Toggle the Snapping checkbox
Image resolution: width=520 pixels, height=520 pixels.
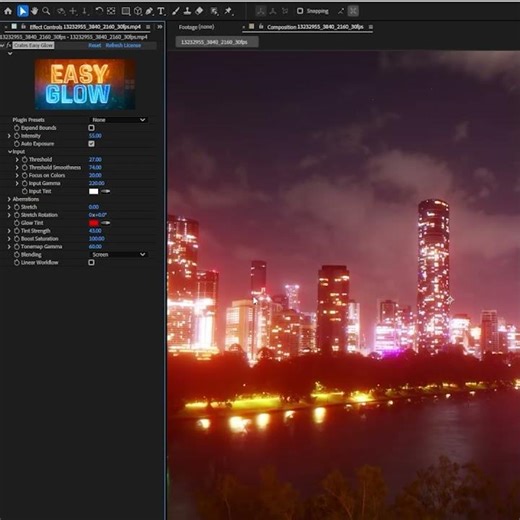point(300,11)
